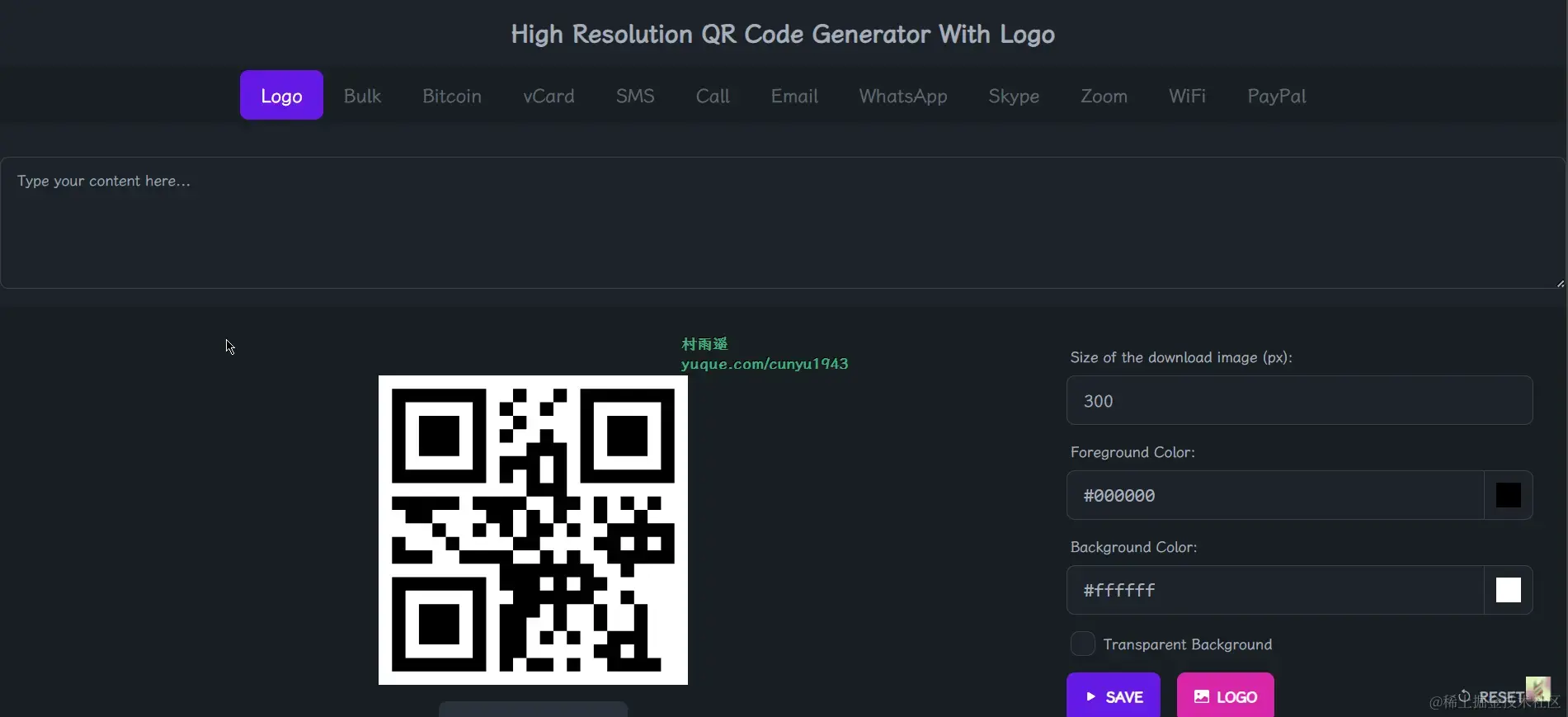Viewport: 1568px width, 717px height.
Task: Open the black foreground color swatch
Action: (1509, 495)
